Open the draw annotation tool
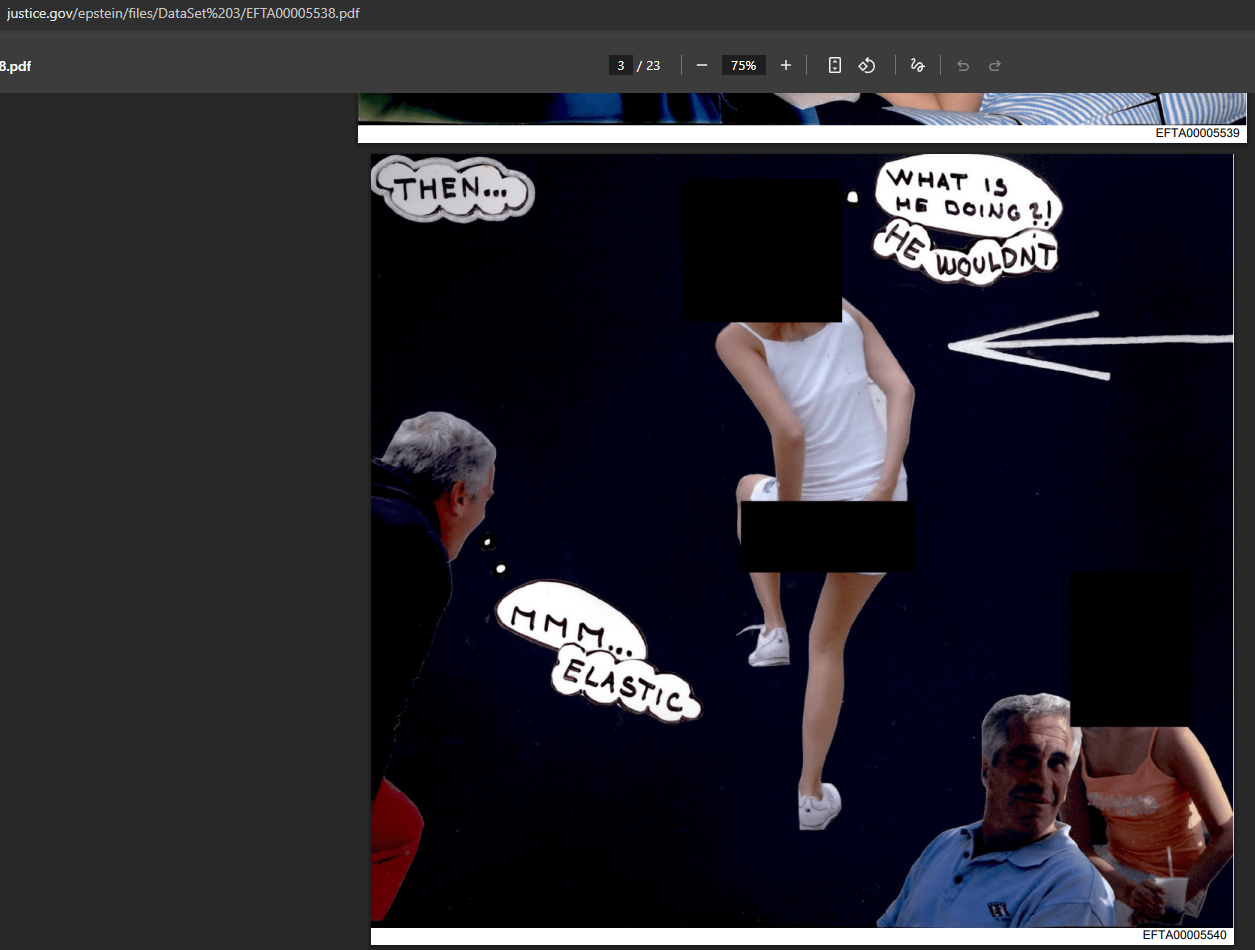This screenshot has width=1255, height=950. (917, 65)
